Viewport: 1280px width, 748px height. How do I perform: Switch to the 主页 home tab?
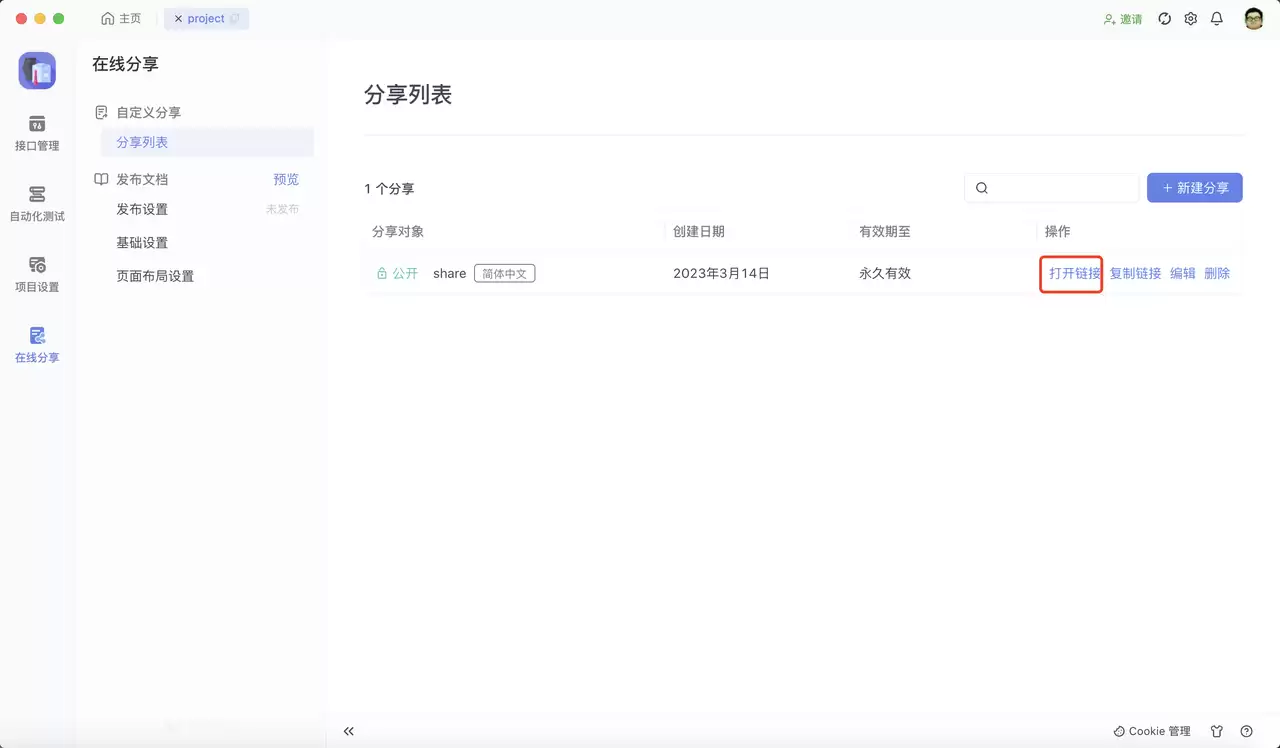coord(122,19)
